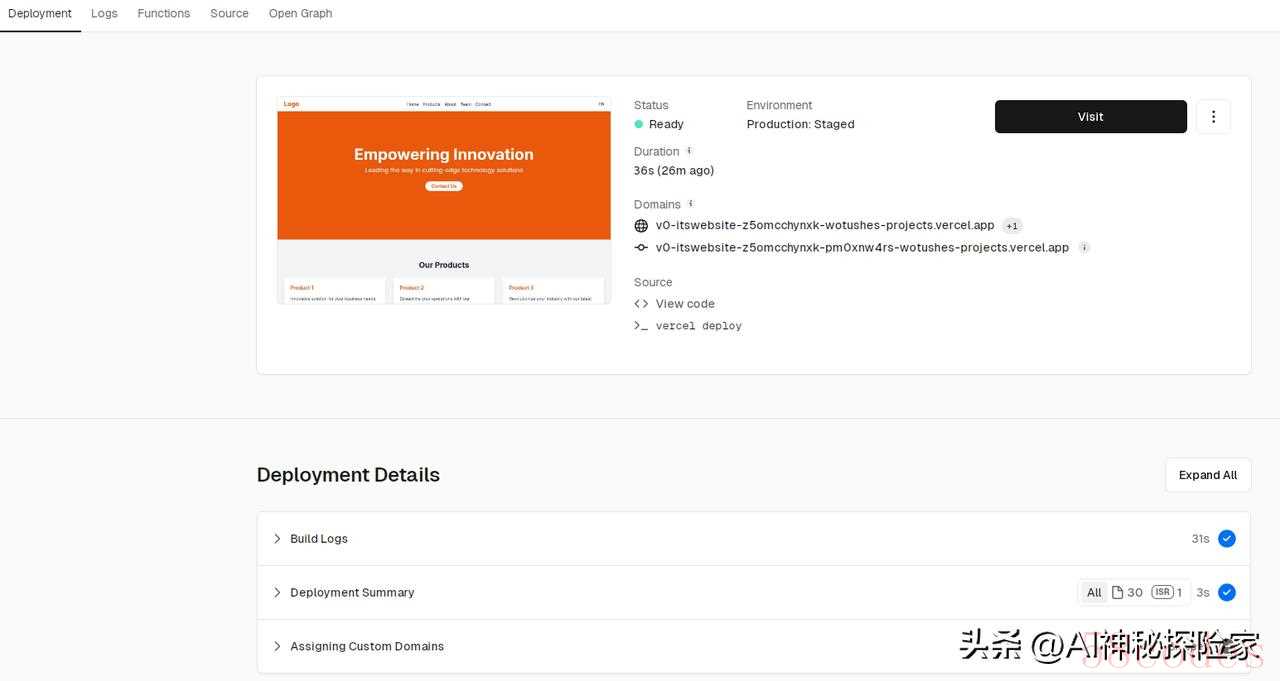Click the Expand All button
The image size is (1280, 681).
(x=1208, y=475)
